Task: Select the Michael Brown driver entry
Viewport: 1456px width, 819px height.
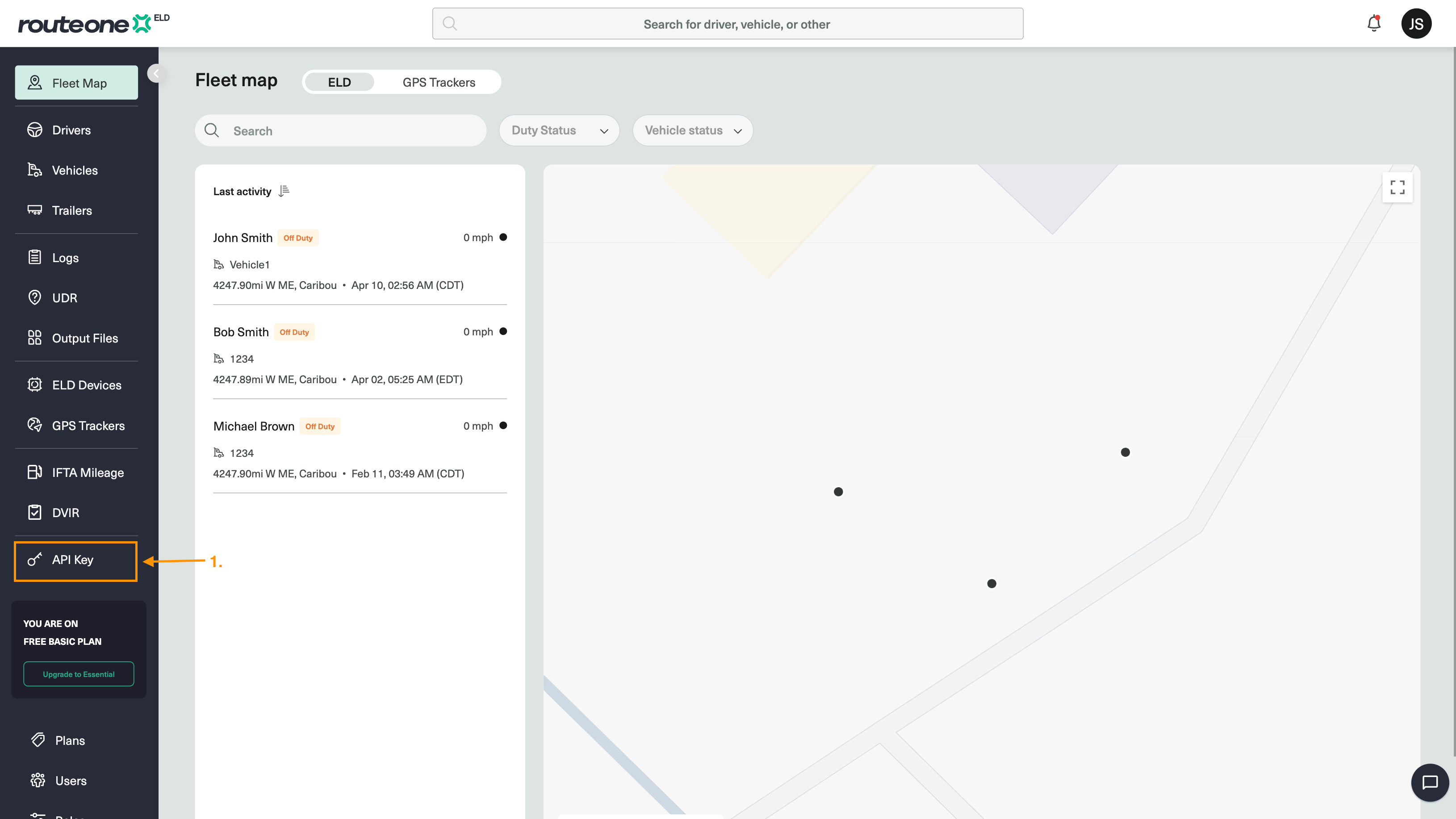Action: tap(360, 449)
